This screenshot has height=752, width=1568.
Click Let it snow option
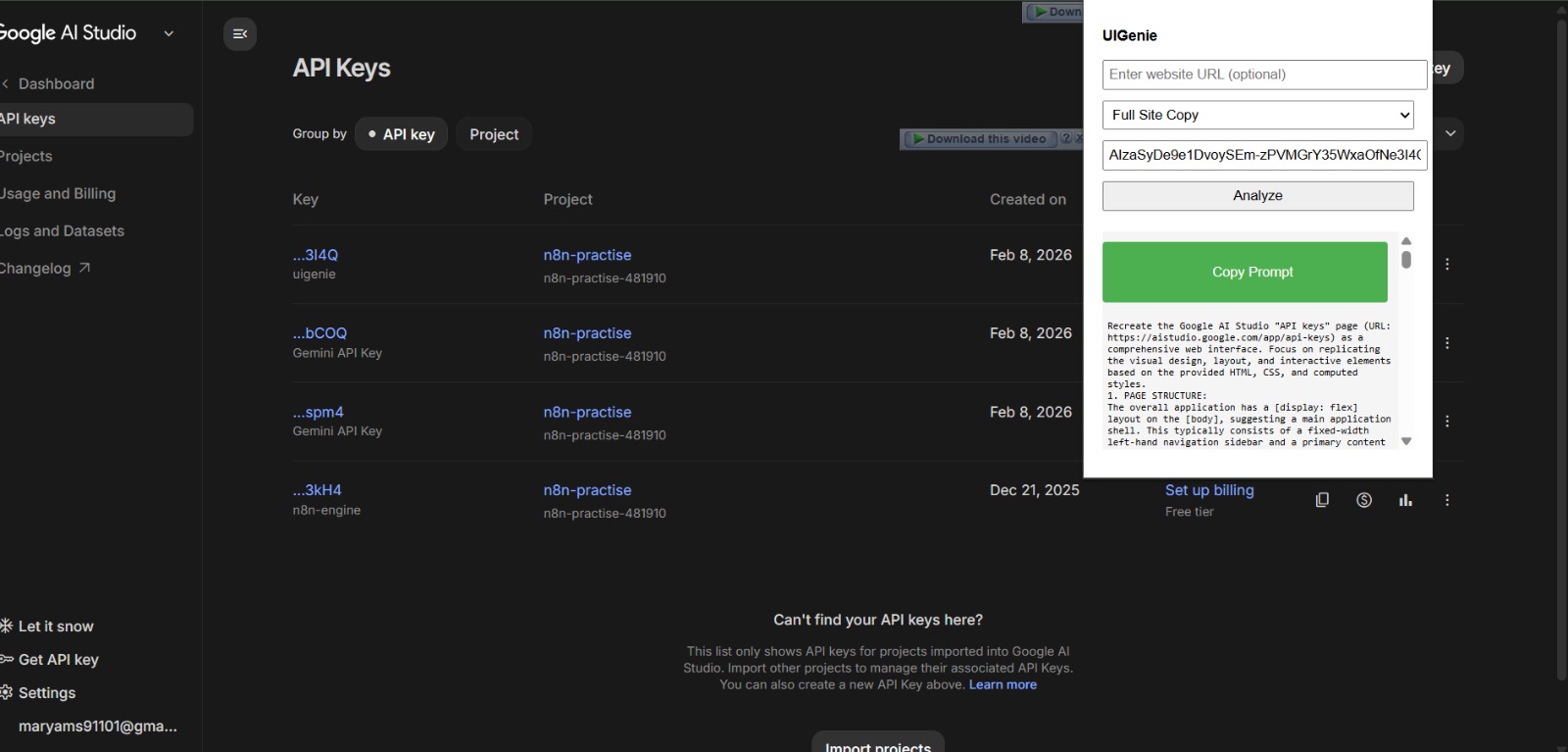56,627
